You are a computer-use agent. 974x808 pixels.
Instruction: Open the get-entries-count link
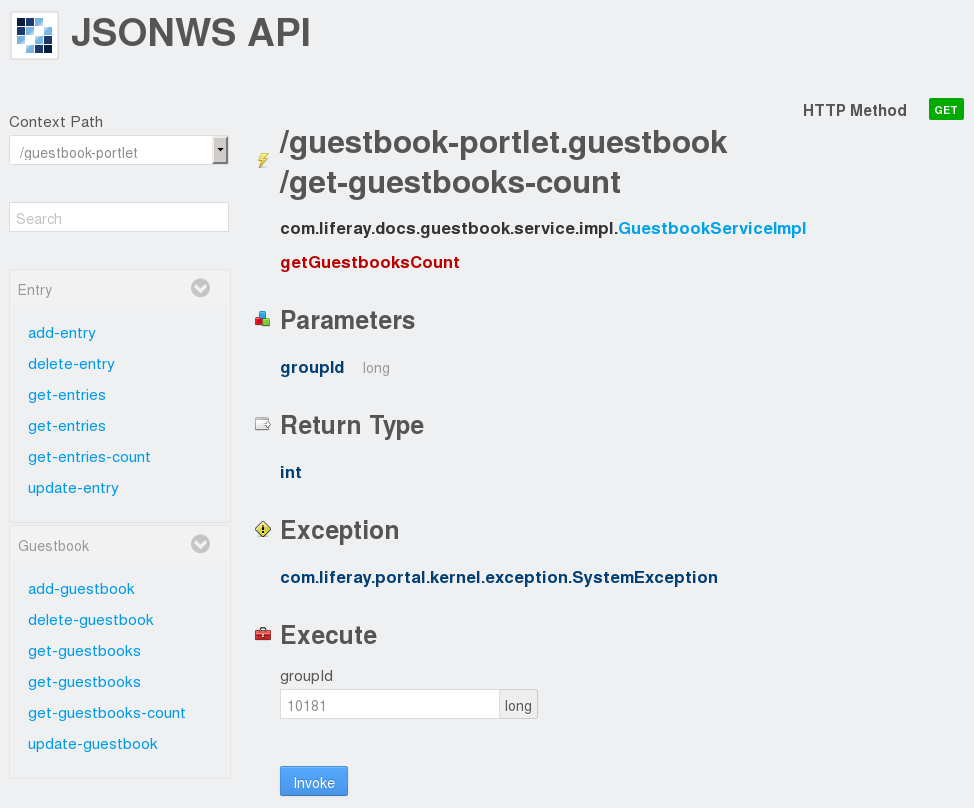tap(89, 457)
